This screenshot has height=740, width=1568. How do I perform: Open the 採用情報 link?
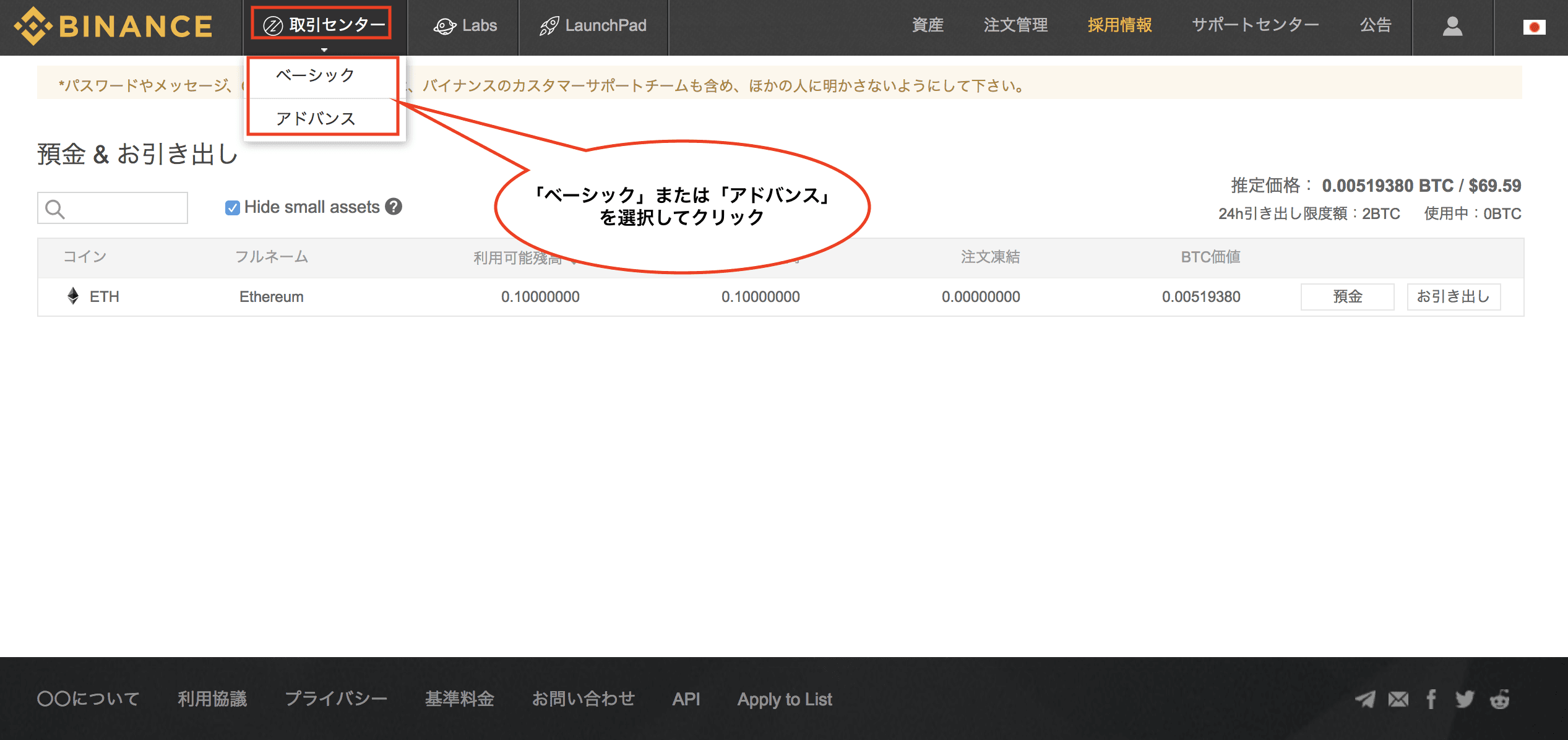pos(1119,25)
